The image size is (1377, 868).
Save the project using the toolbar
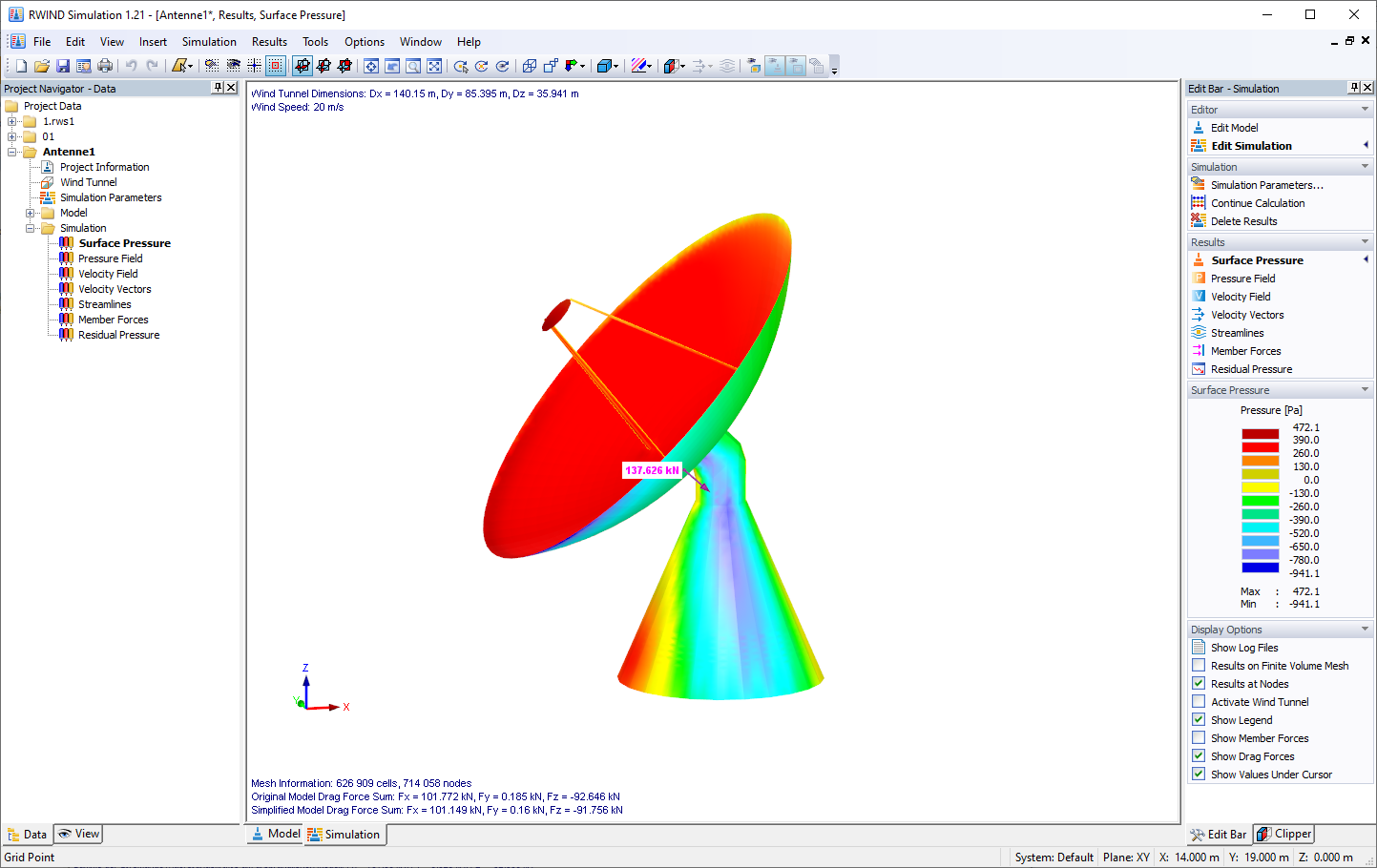pos(62,65)
